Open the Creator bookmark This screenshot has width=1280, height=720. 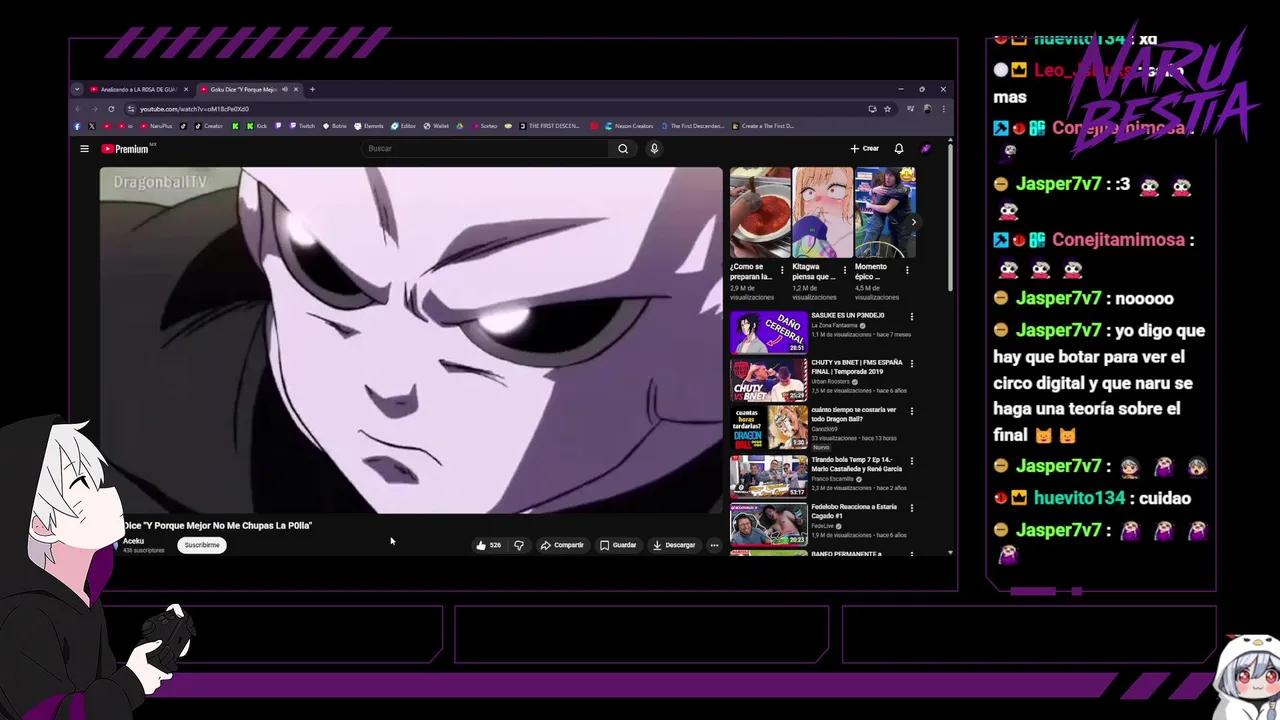point(209,126)
